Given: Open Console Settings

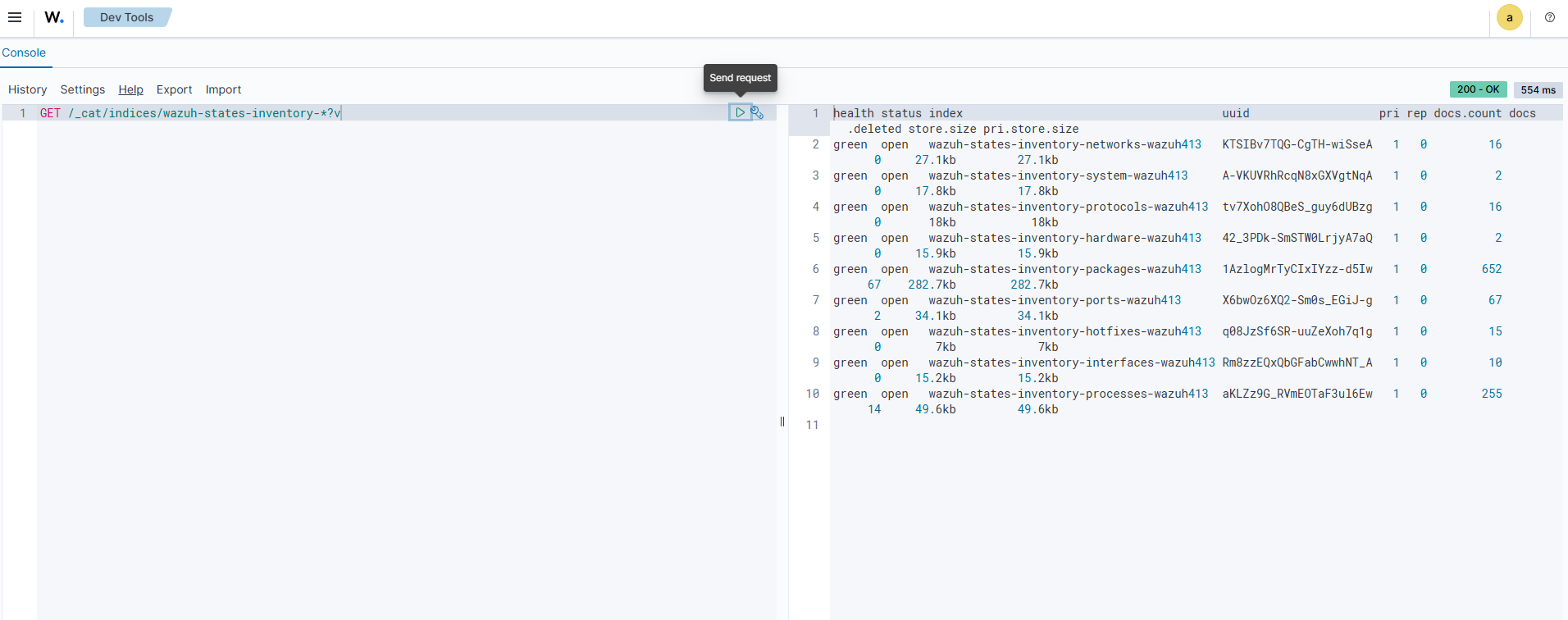Looking at the screenshot, I should (x=82, y=89).
